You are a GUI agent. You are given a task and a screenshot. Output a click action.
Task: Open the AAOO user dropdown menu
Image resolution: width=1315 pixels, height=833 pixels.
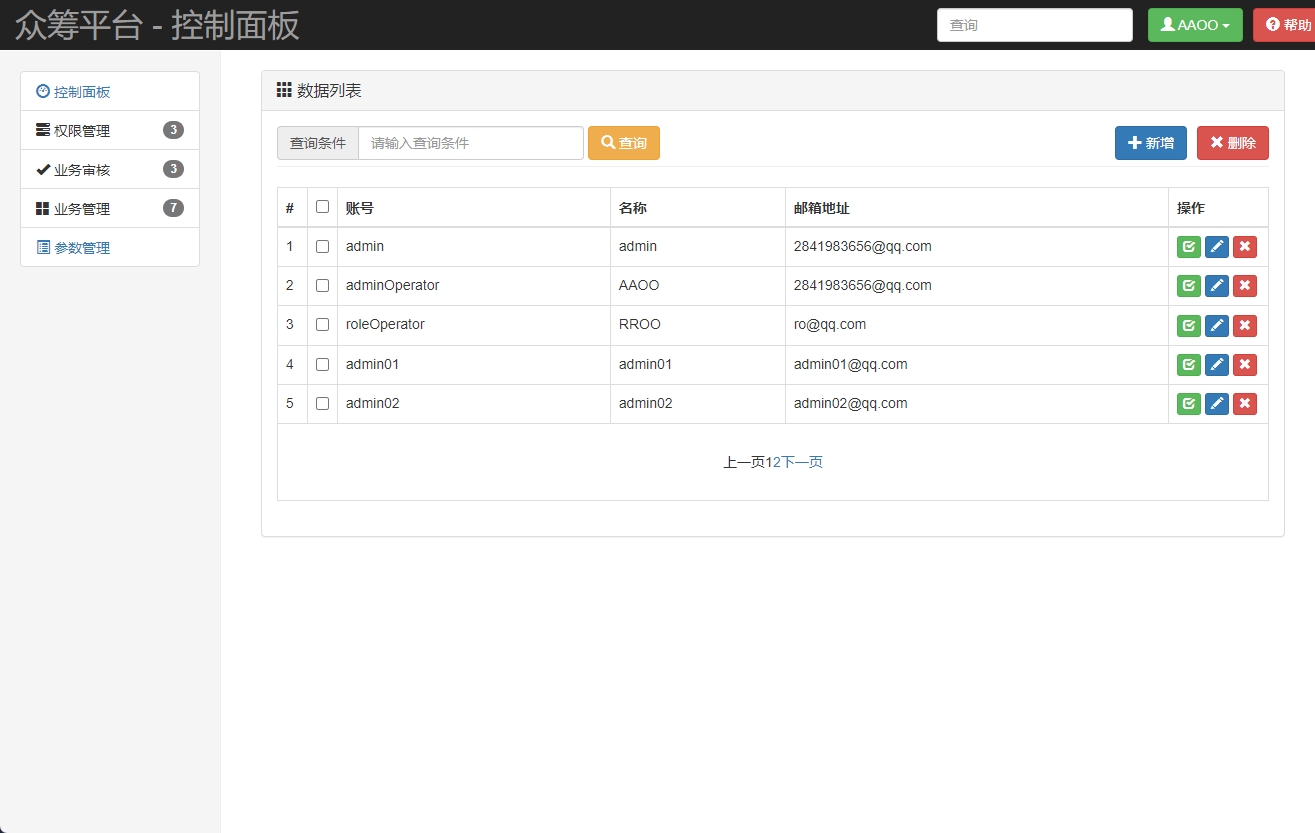click(1195, 25)
